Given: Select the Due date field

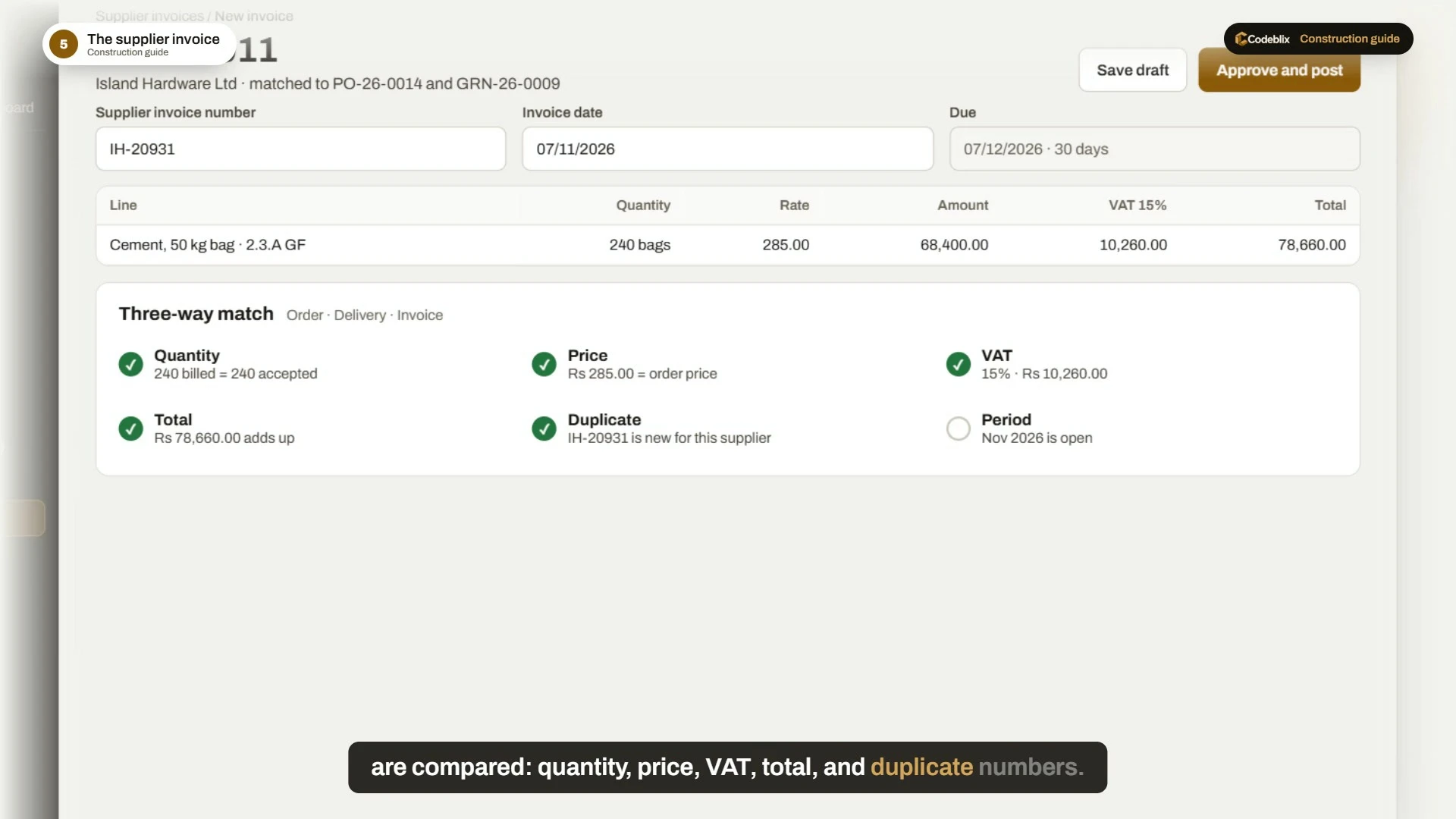Looking at the screenshot, I should [1154, 149].
